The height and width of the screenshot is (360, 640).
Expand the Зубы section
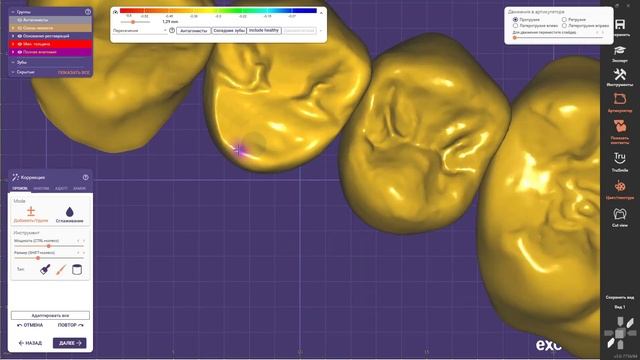pos(13,62)
